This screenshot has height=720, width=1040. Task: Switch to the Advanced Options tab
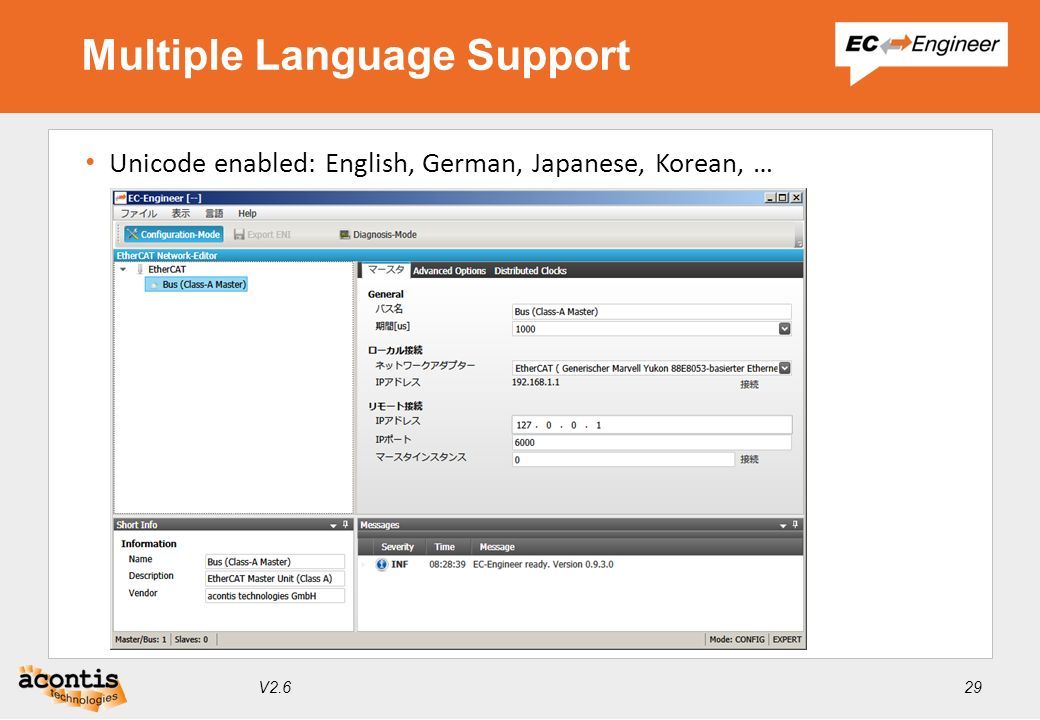click(449, 270)
